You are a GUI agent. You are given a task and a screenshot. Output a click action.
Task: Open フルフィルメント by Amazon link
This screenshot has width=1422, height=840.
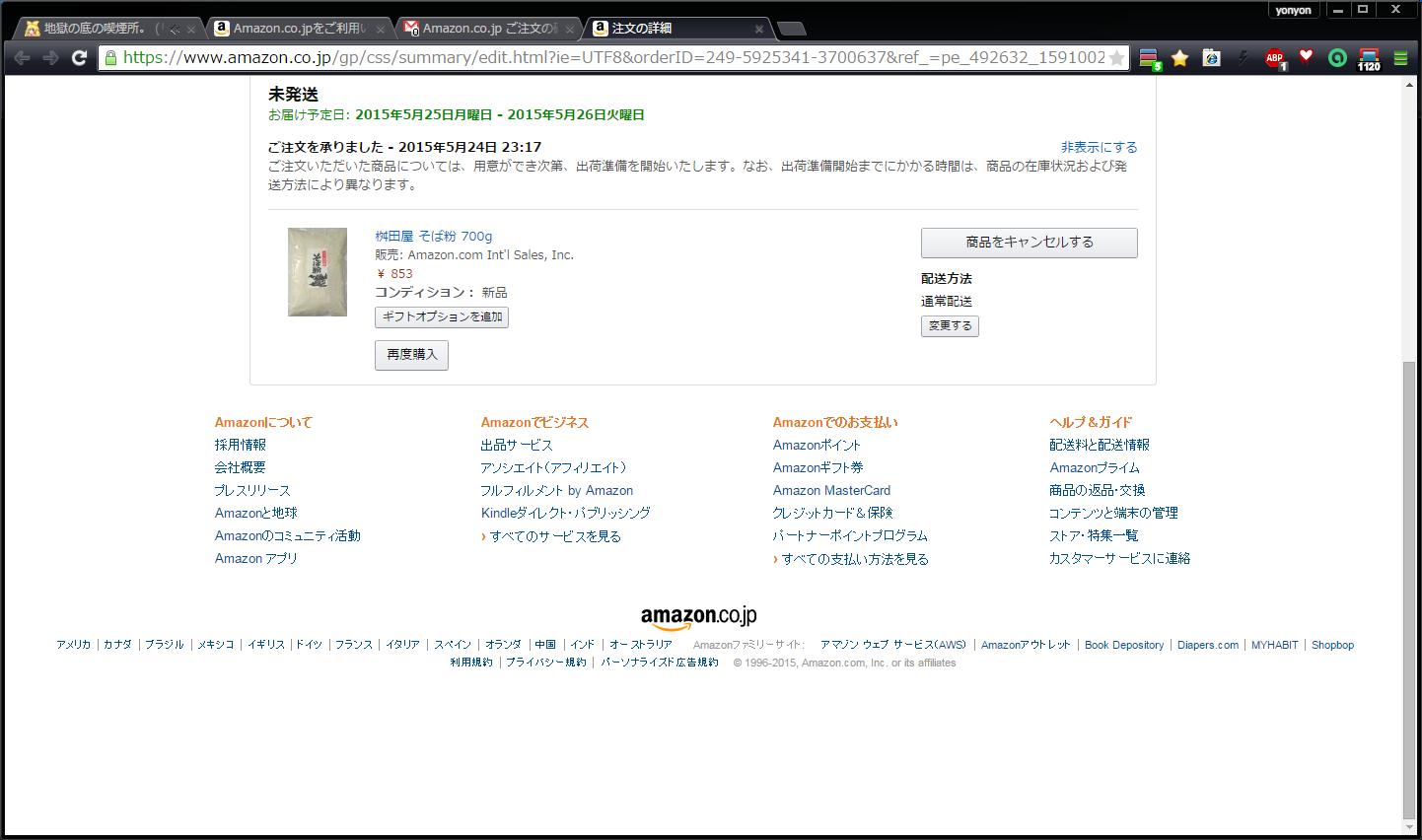[557, 490]
